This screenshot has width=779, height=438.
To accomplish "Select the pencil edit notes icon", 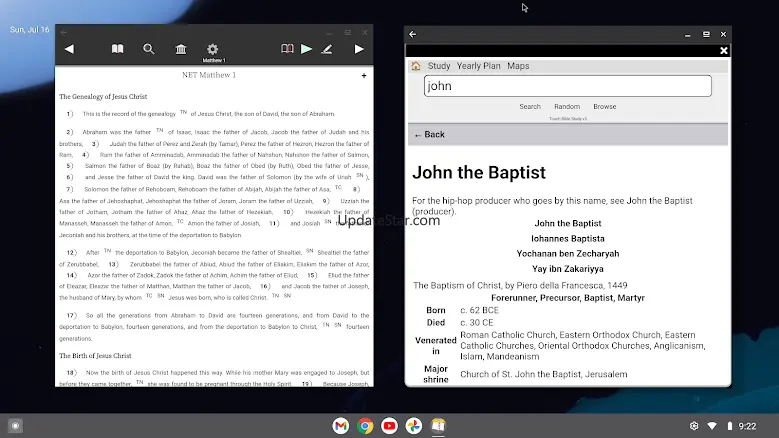I will pos(326,49).
